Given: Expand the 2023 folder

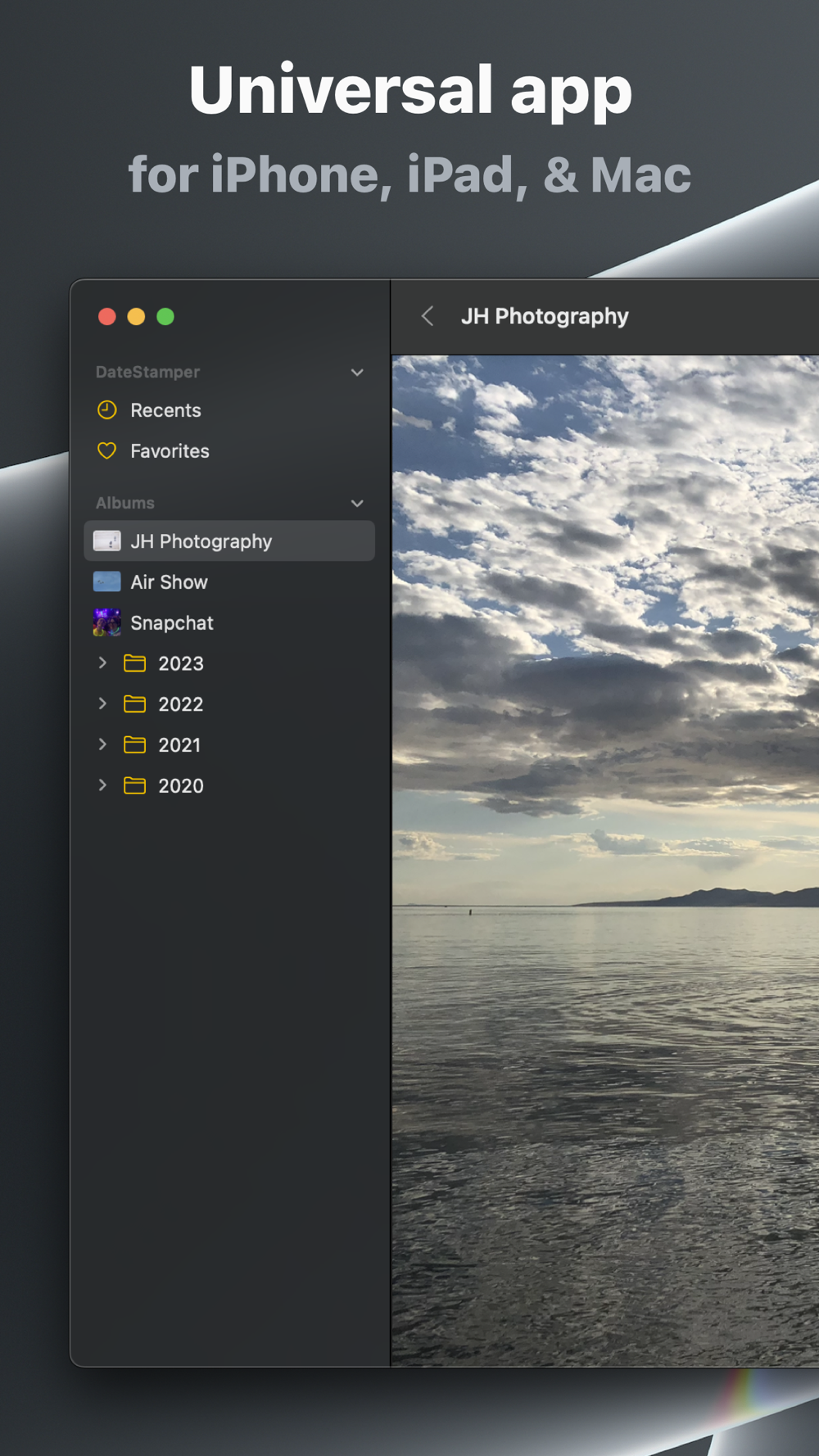Looking at the screenshot, I should point(102,662).
